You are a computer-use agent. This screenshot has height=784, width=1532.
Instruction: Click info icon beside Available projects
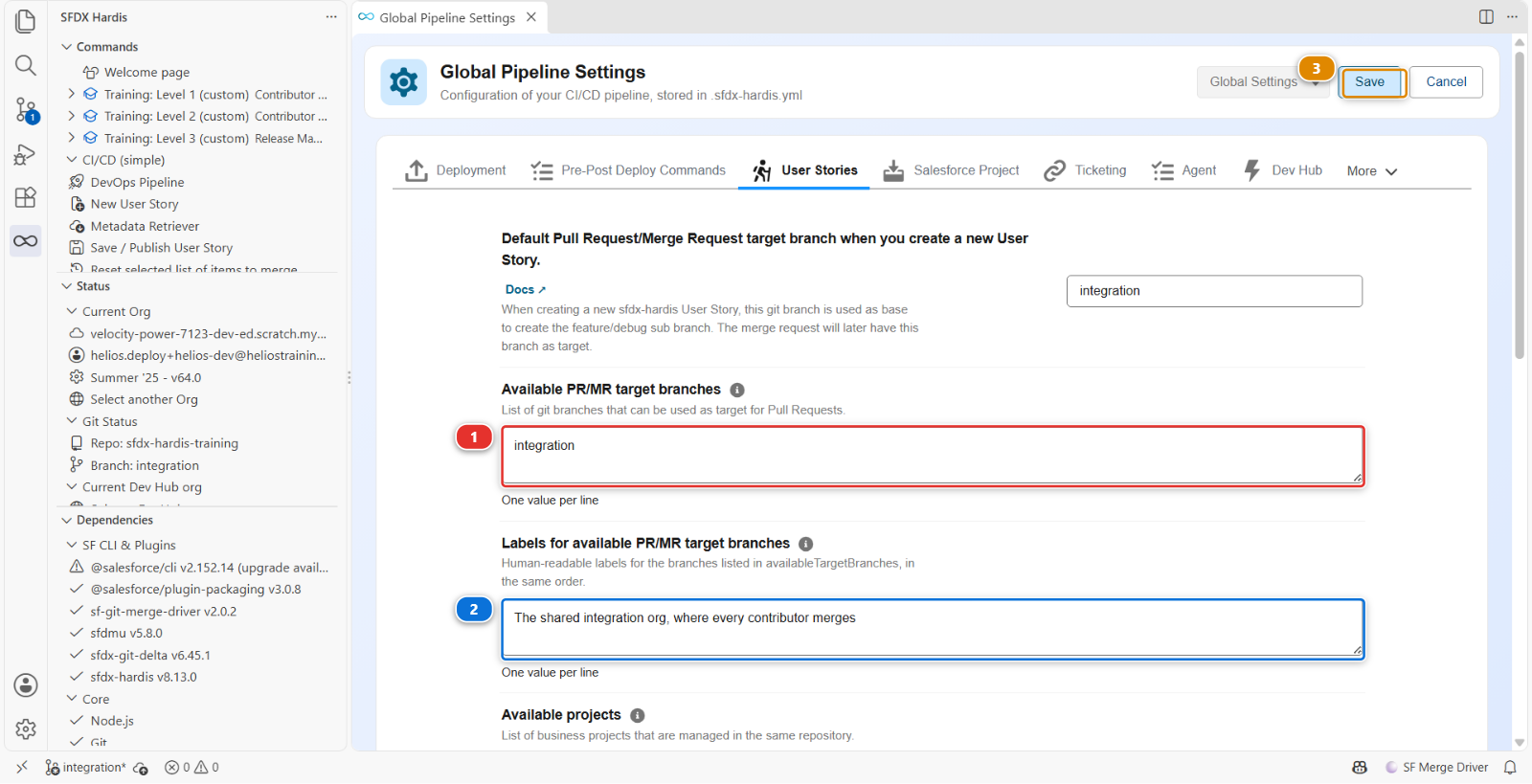(638, 716)
